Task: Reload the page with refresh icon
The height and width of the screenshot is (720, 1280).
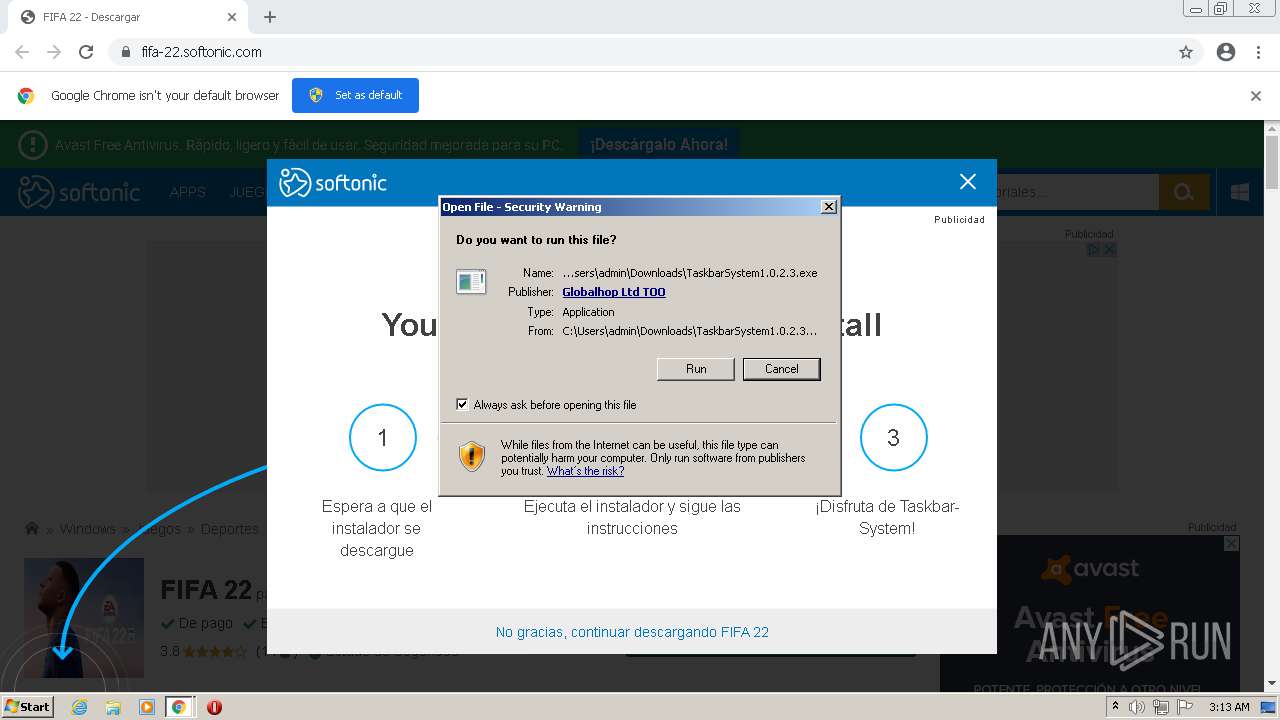Action: (86, 52)
